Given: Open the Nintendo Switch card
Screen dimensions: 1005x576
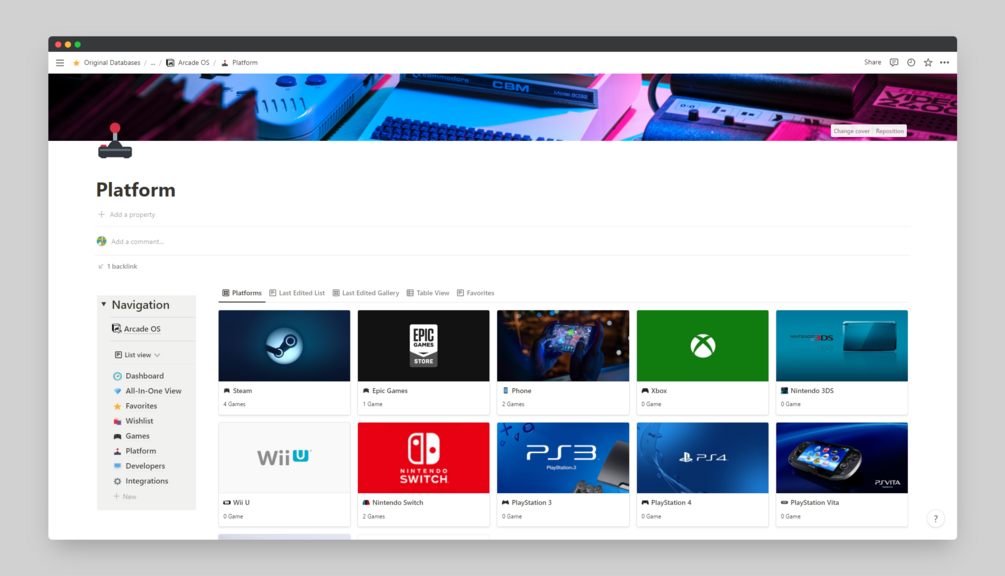Looking at the screenshot, I should tap(423, 474).
